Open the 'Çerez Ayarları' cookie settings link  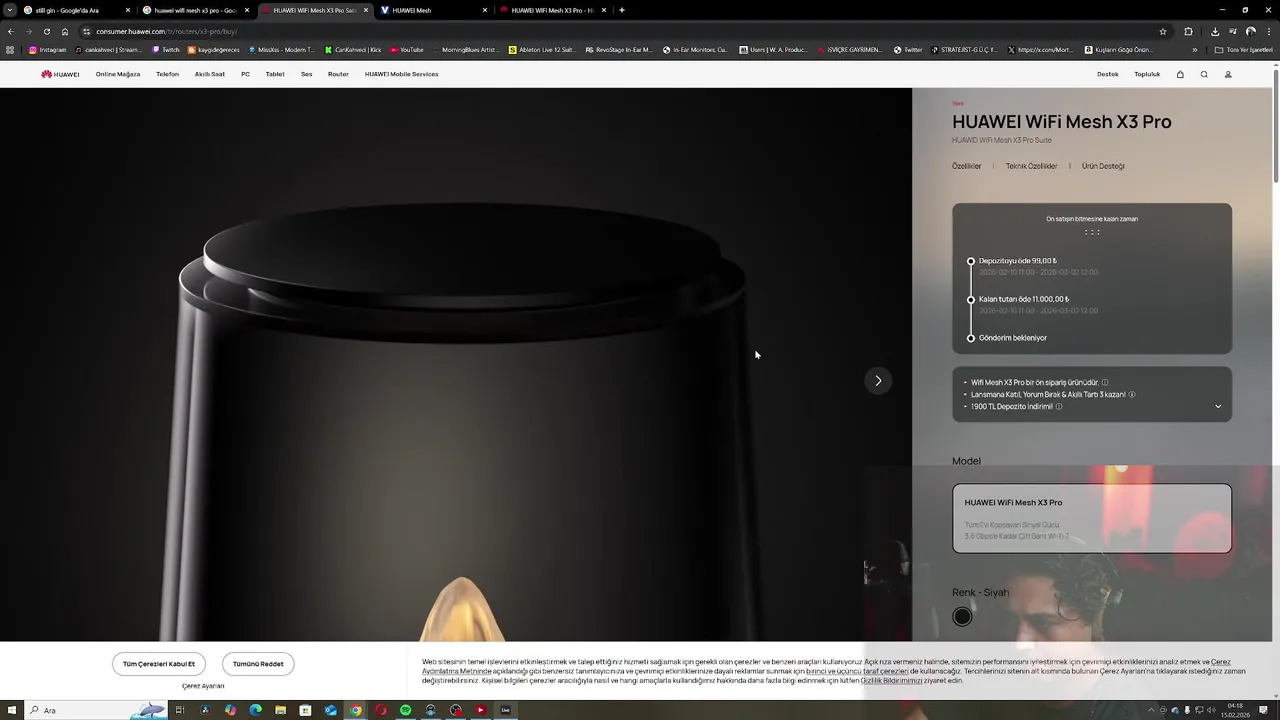click(x=203, y=686)
